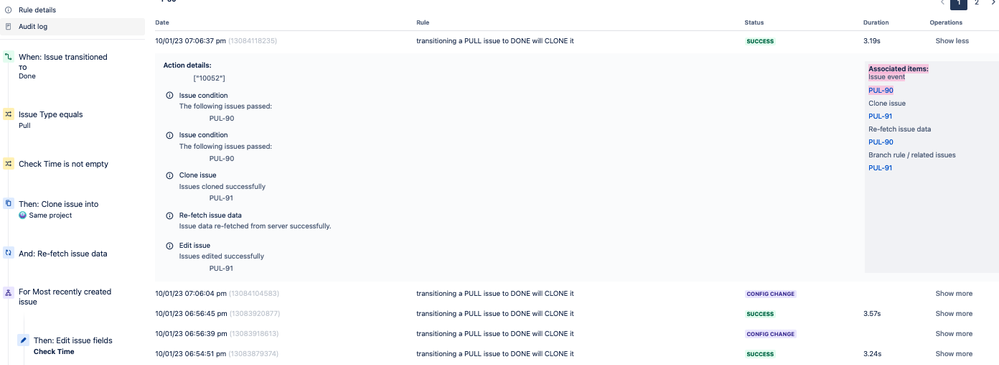Click the Check Time condition icon

pyautogui.click(x=8, y=164)
